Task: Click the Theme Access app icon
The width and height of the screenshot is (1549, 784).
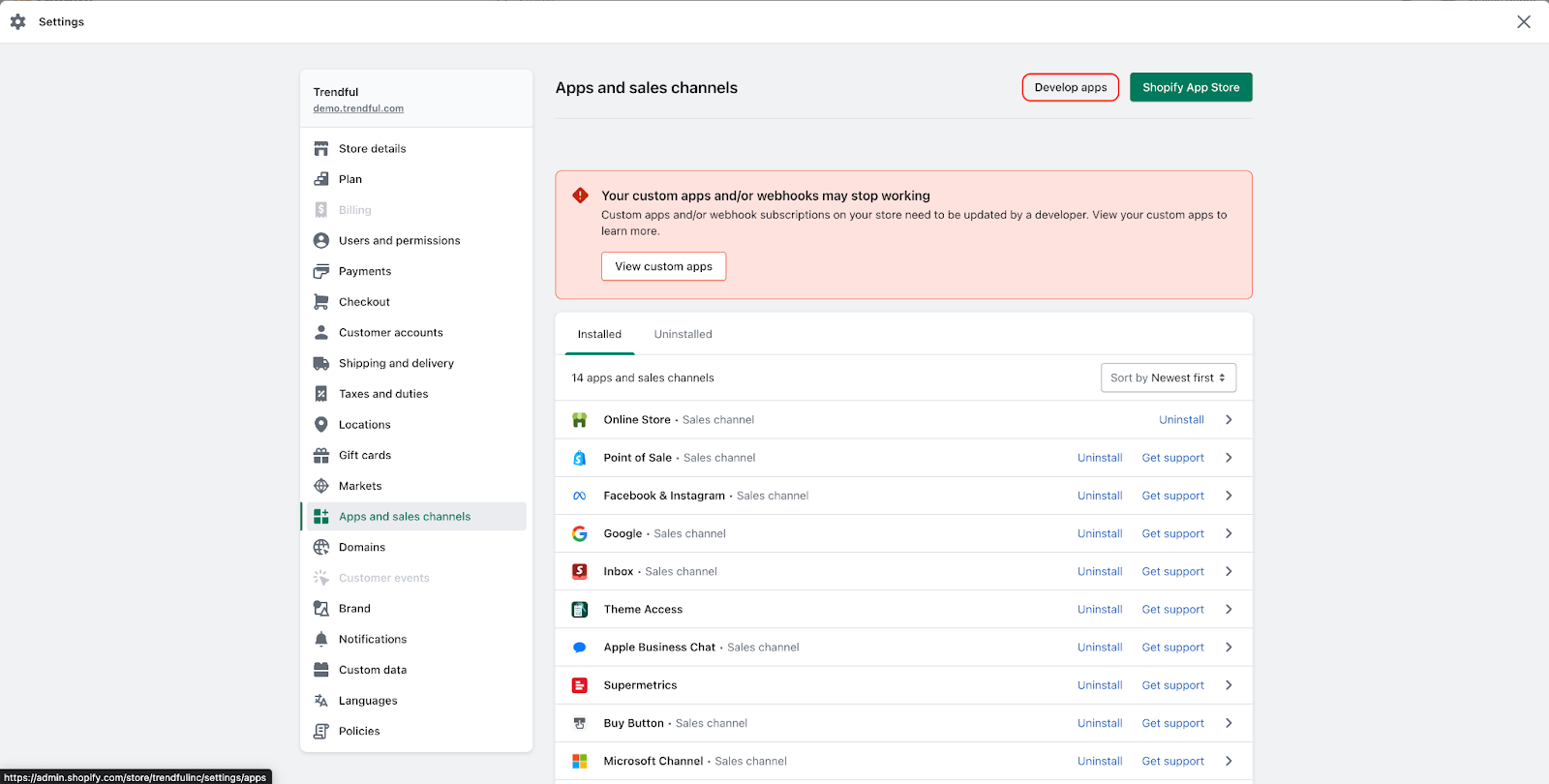Action: [580, 610]
